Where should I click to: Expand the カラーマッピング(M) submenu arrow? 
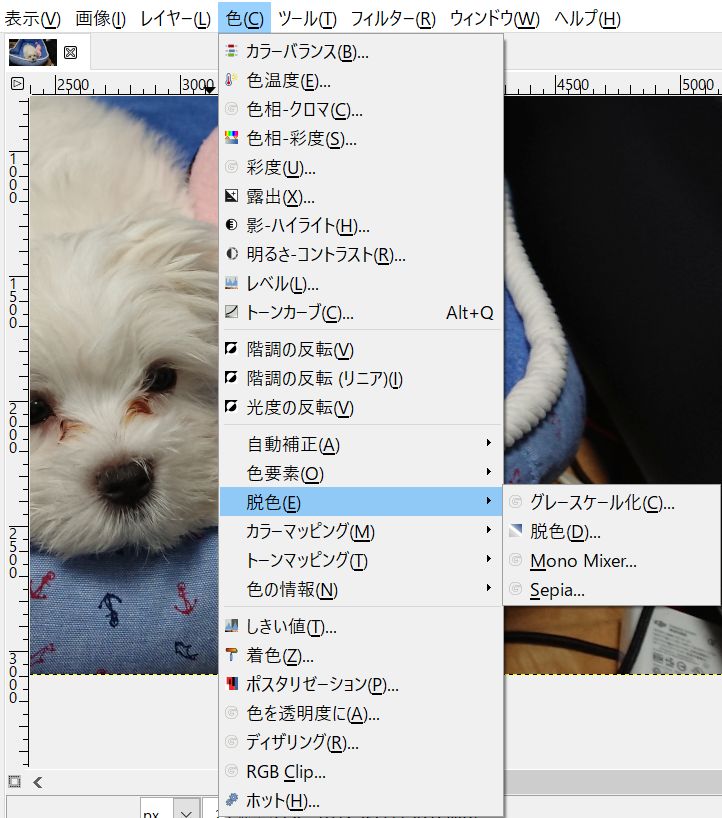point(489,530)
